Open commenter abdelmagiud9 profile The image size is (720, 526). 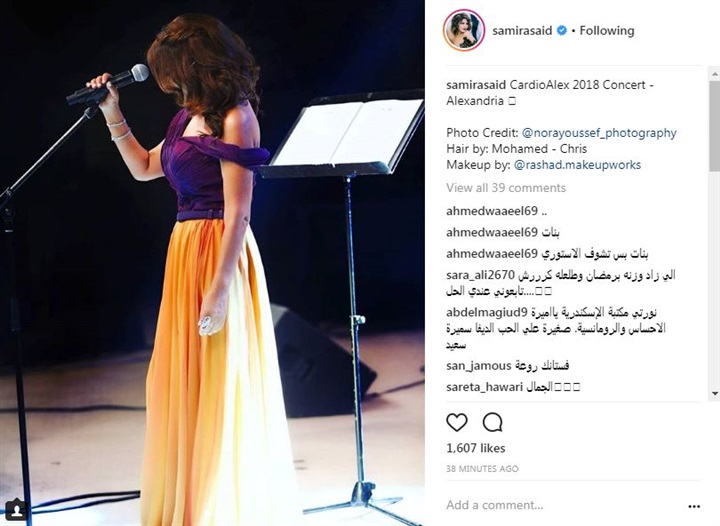[487, 313]
